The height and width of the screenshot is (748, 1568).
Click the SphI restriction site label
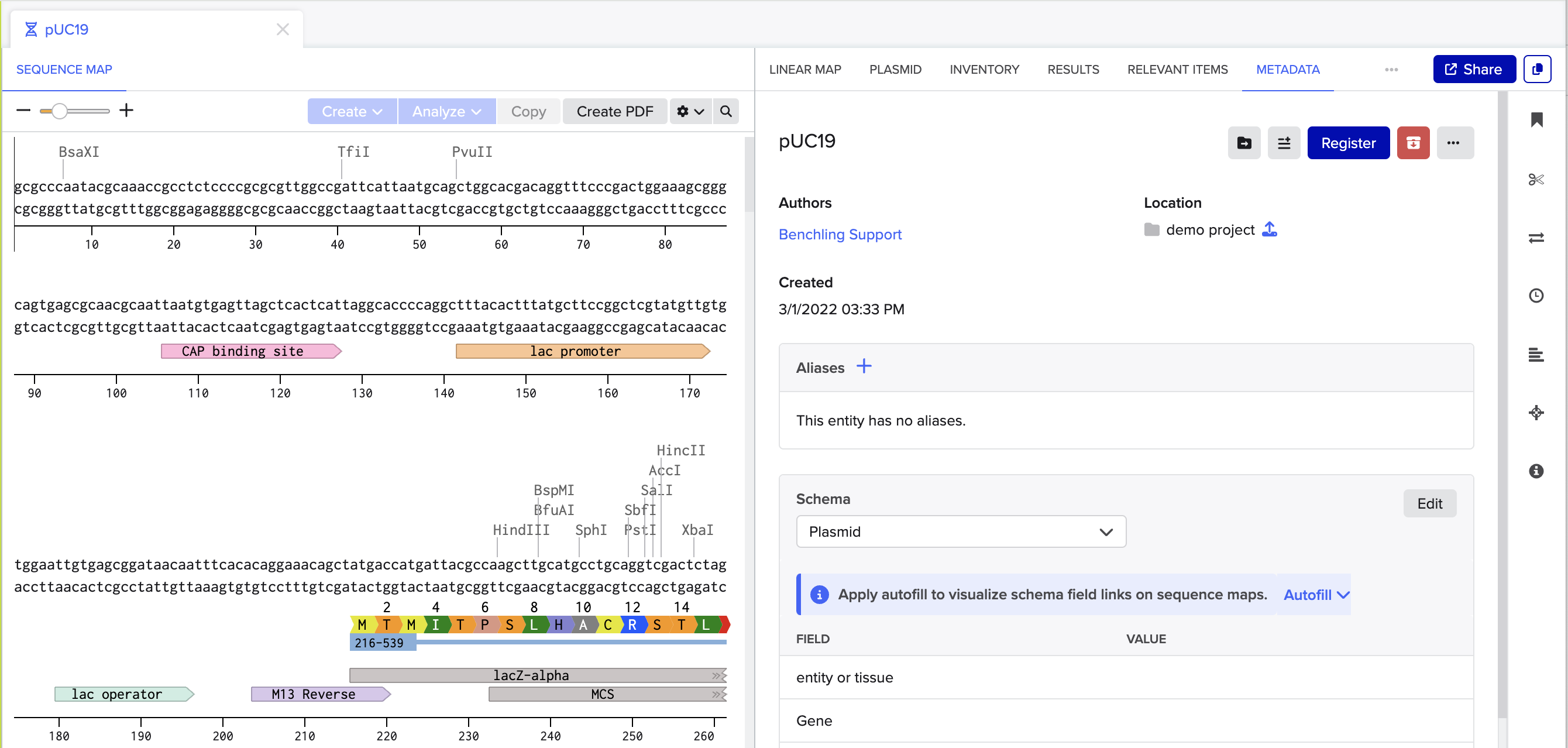pyautogui.click(x=590, y=530)
